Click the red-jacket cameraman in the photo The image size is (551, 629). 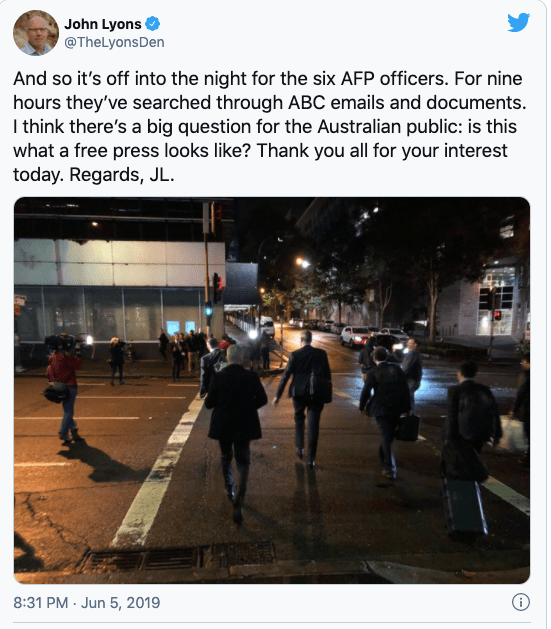[64, 387]
